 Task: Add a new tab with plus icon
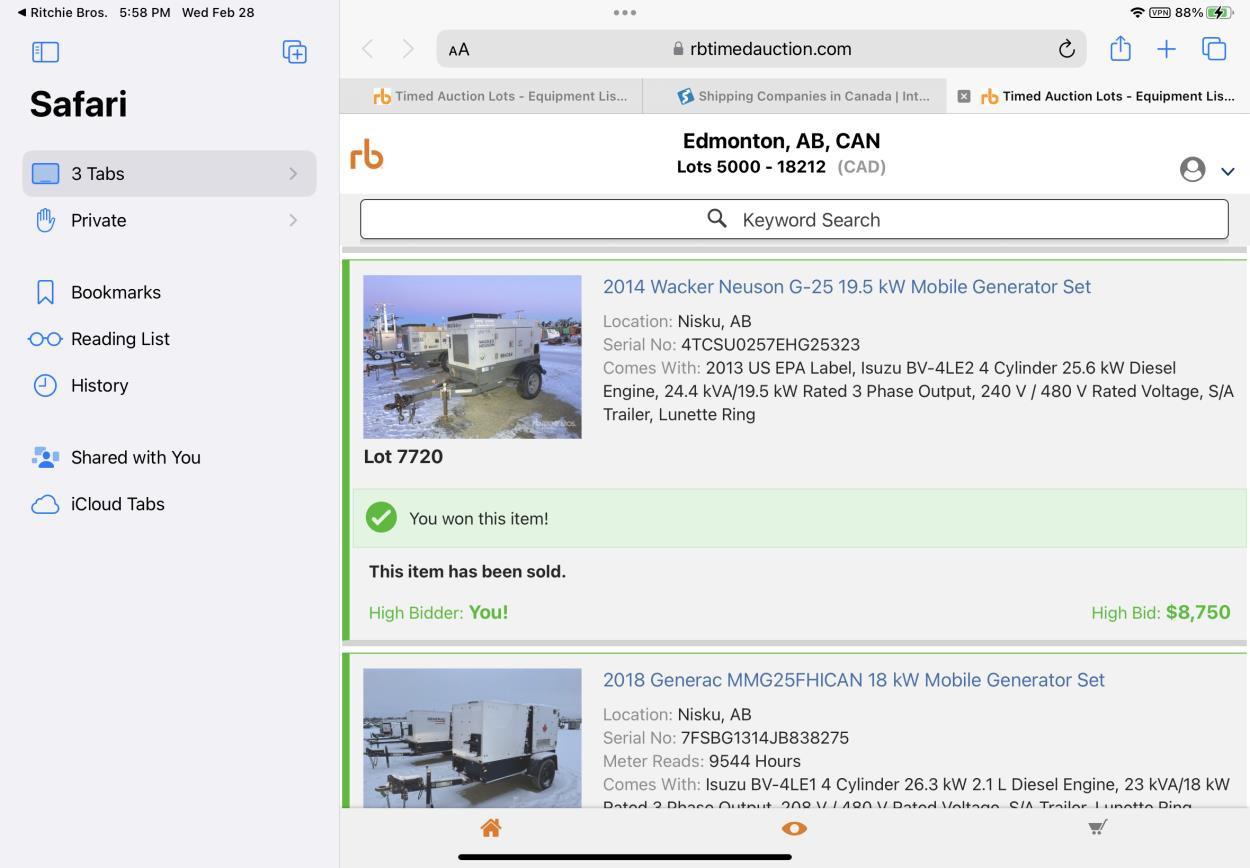(x=1166, y=49)
